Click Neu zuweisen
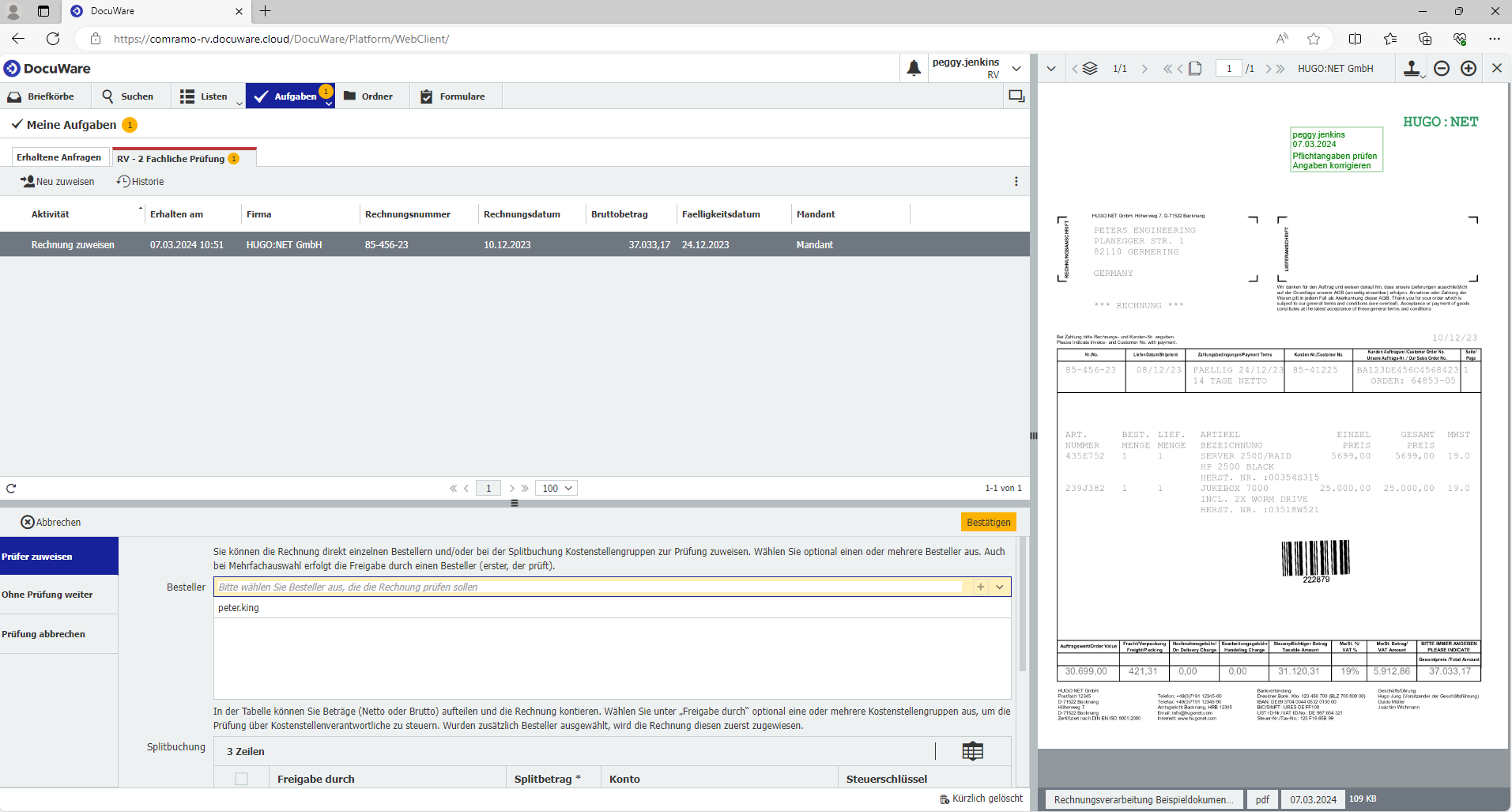The width and height of the screenshot is (1512, 812). coord(57,182)
